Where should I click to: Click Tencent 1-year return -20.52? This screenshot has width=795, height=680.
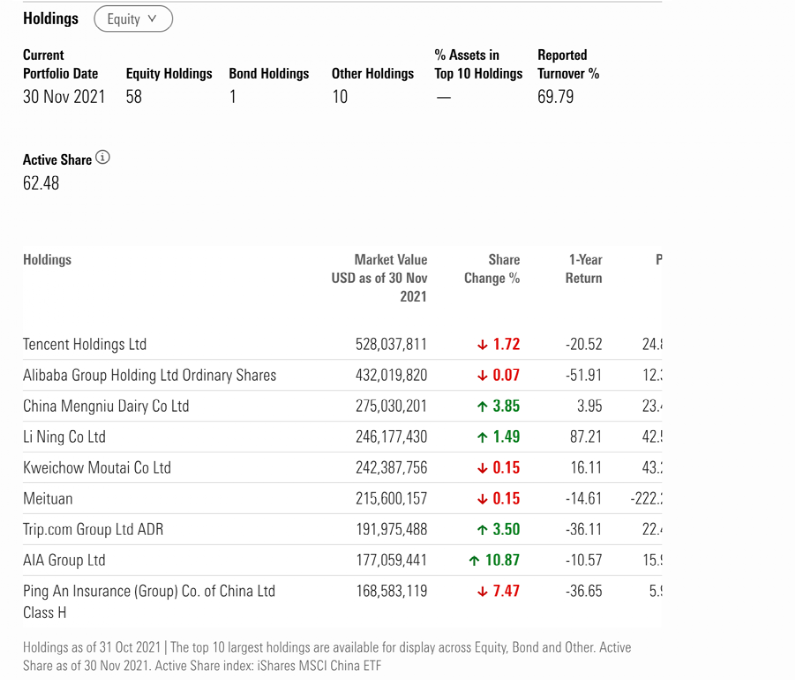[584, 344]
